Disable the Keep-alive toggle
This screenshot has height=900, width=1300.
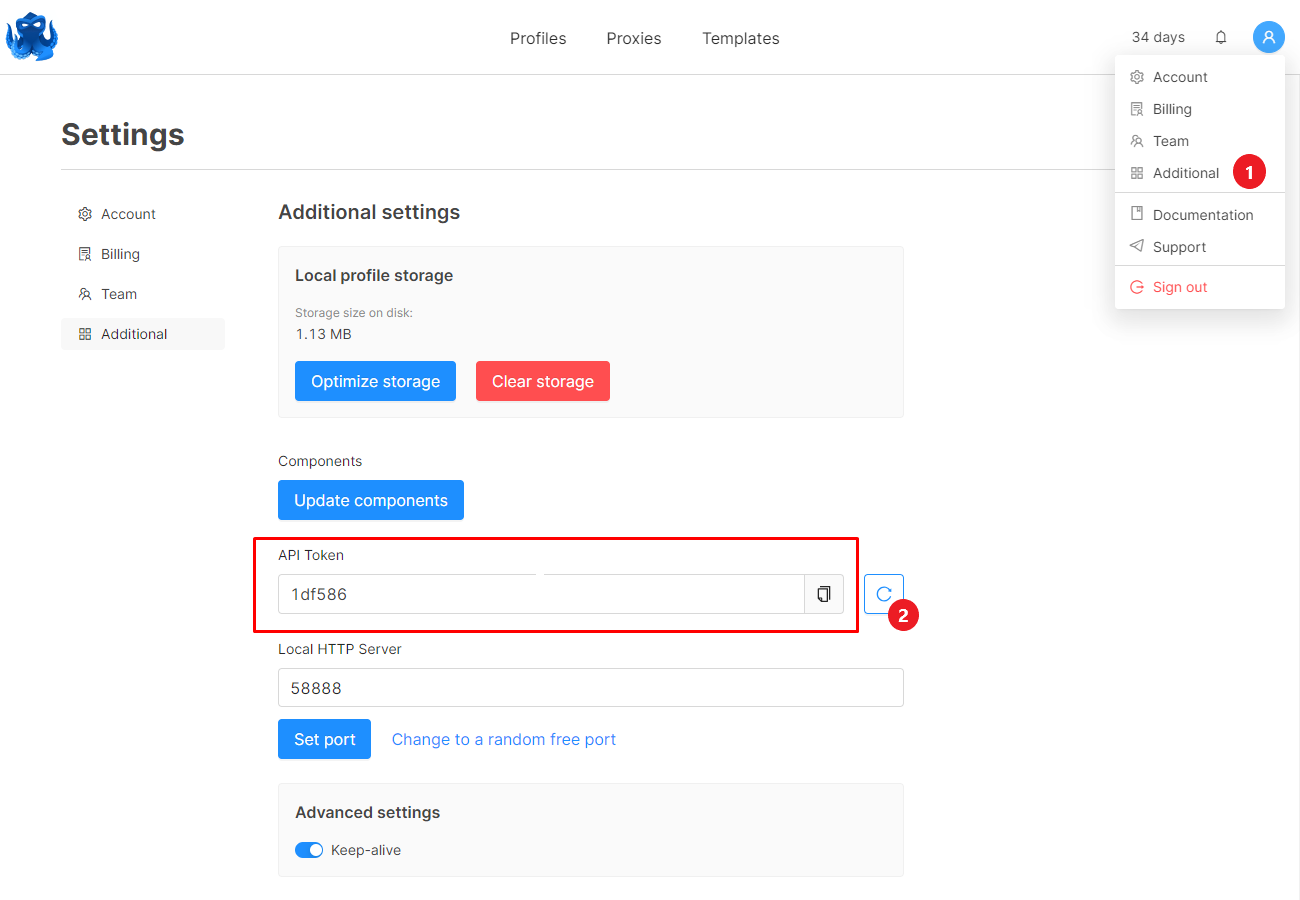click(310, 849)
